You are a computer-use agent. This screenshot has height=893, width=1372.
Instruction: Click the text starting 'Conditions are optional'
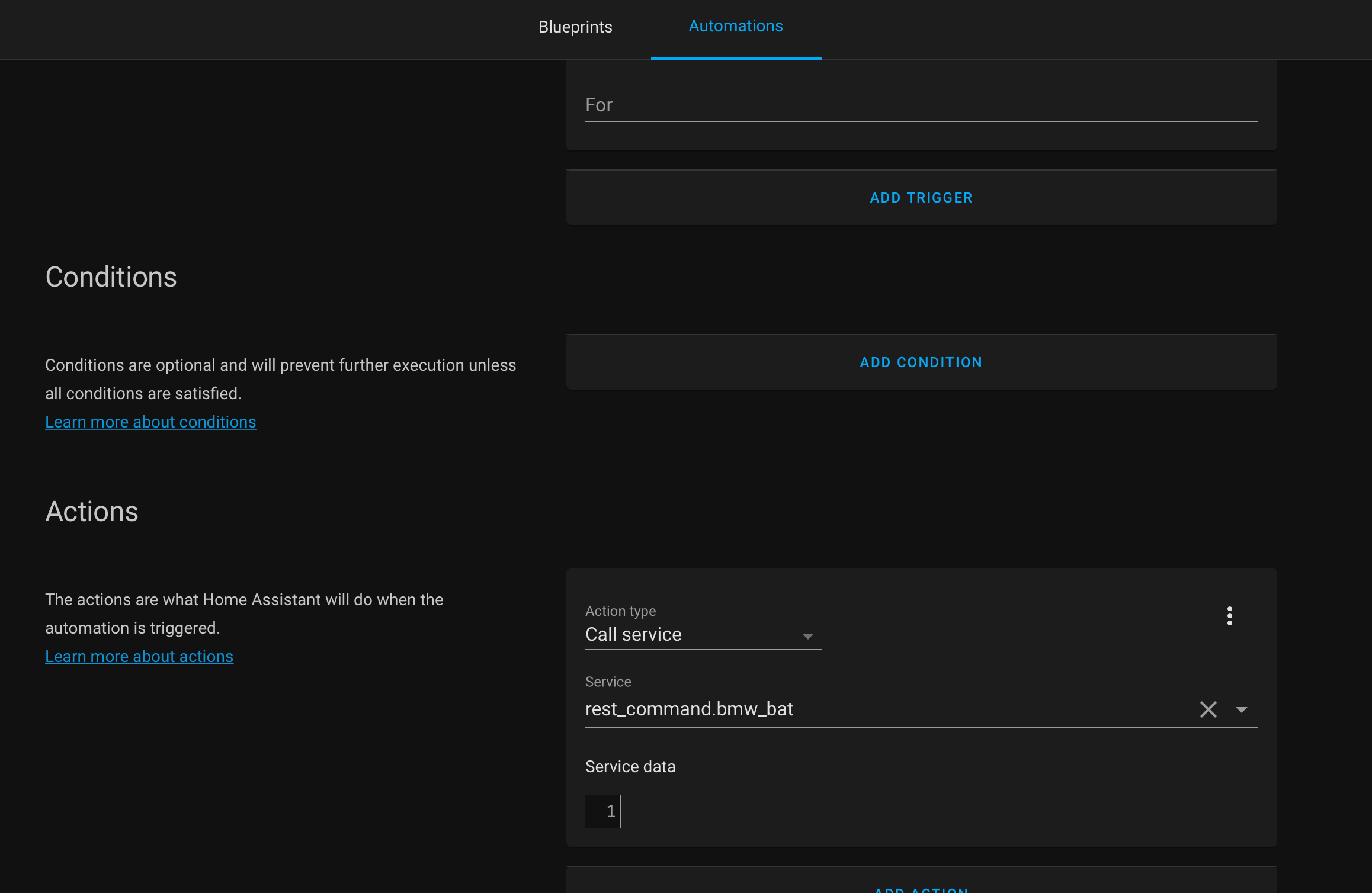coord(281,379)
